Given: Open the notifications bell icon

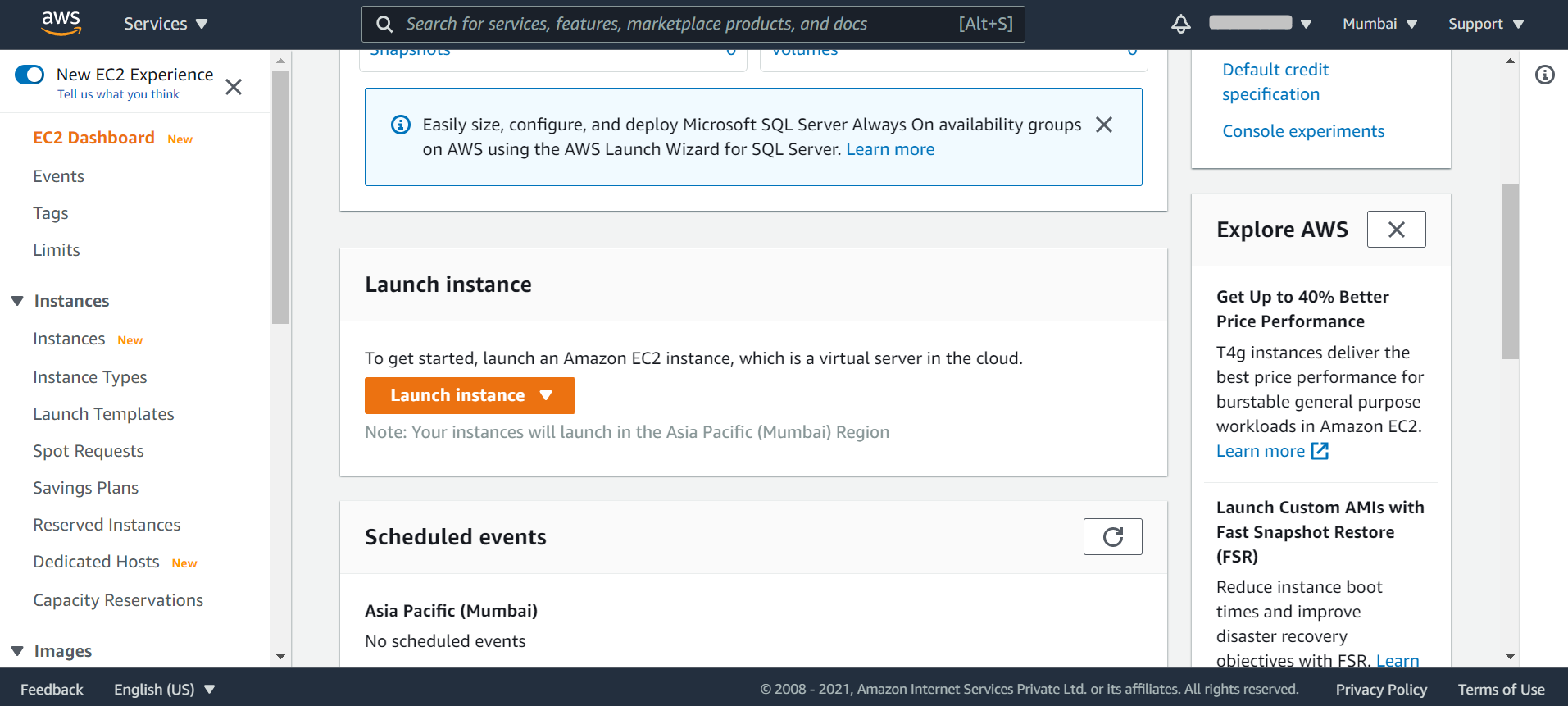Looking at the screenshot, I should tap(1180, 24).
